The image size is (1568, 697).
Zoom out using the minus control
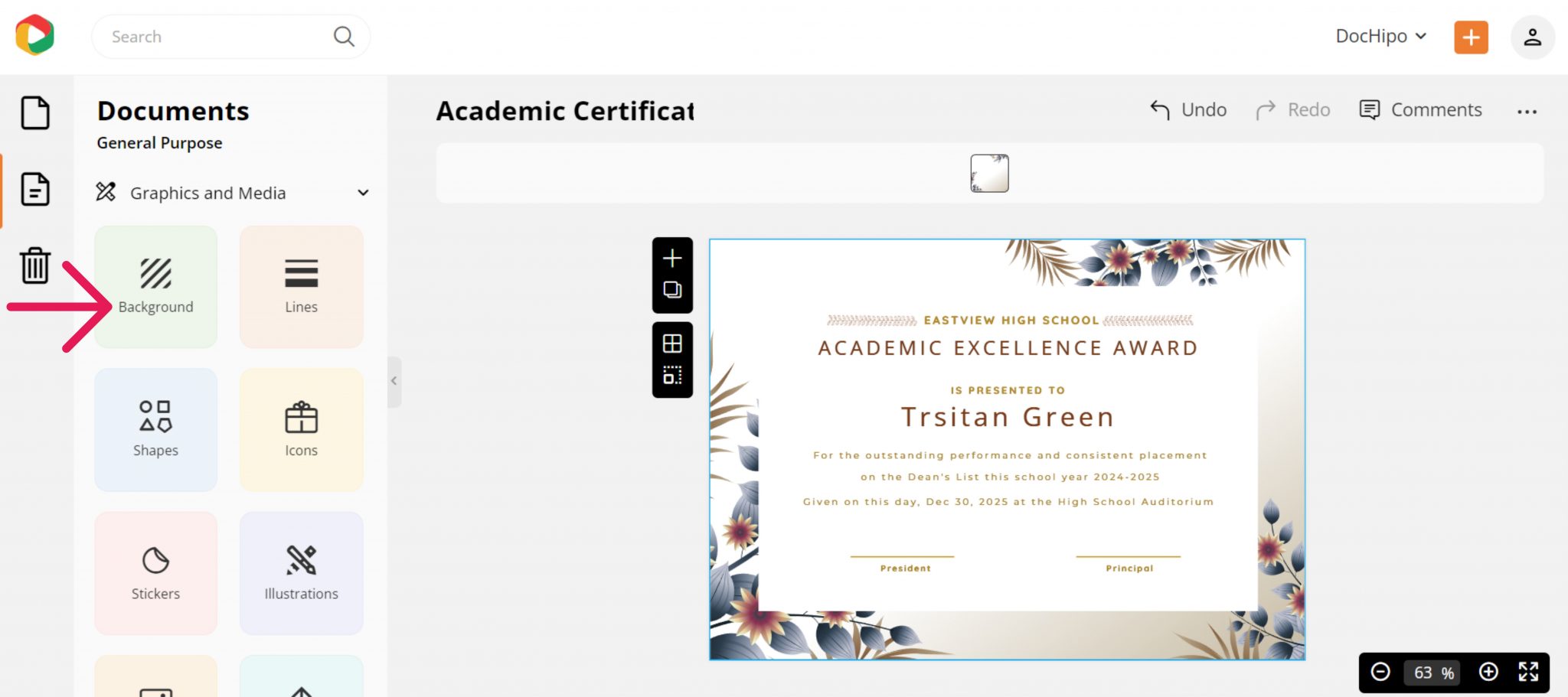[x=1381, y=673]
